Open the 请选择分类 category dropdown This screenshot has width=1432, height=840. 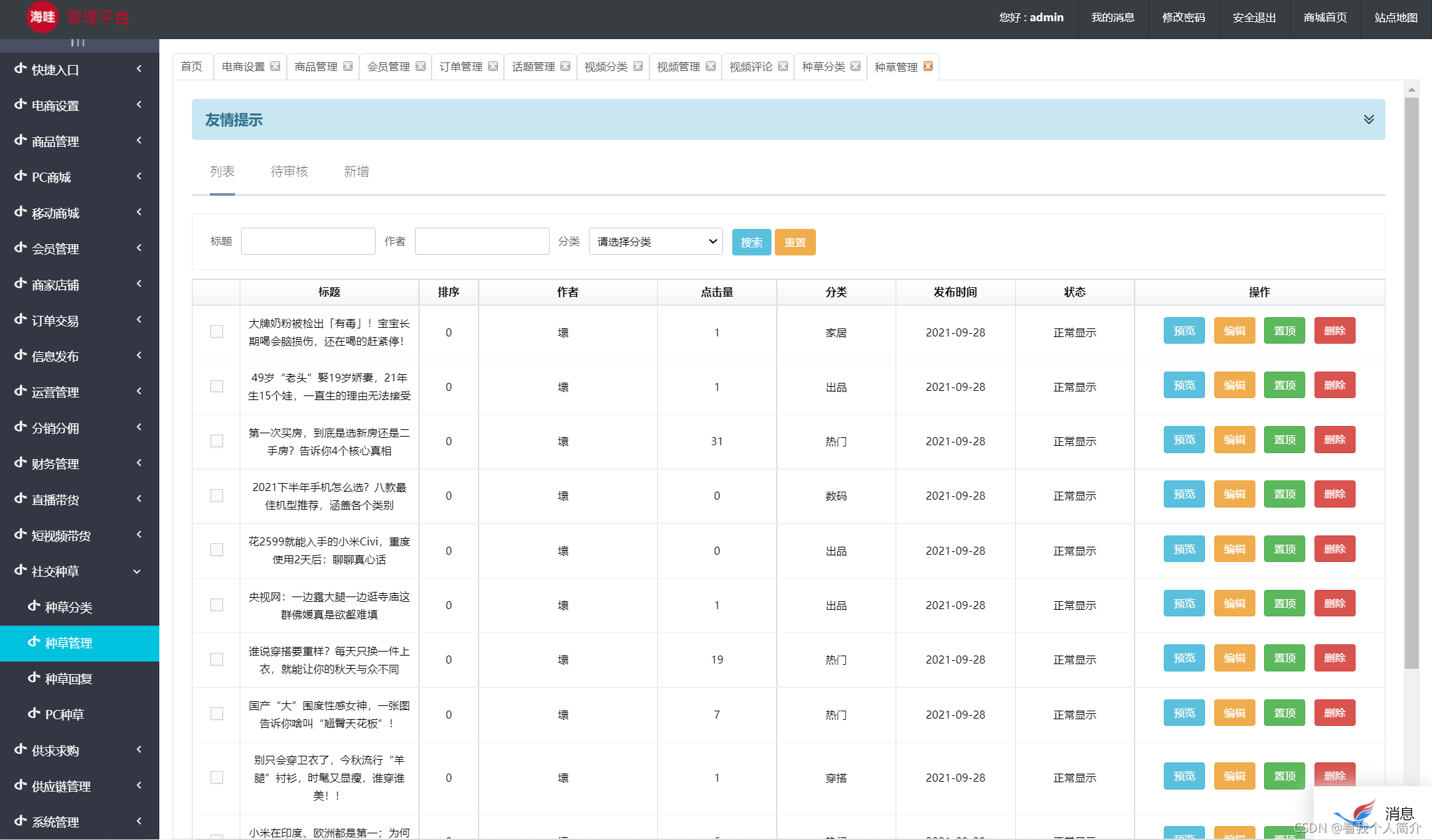(x=655, y=242)
